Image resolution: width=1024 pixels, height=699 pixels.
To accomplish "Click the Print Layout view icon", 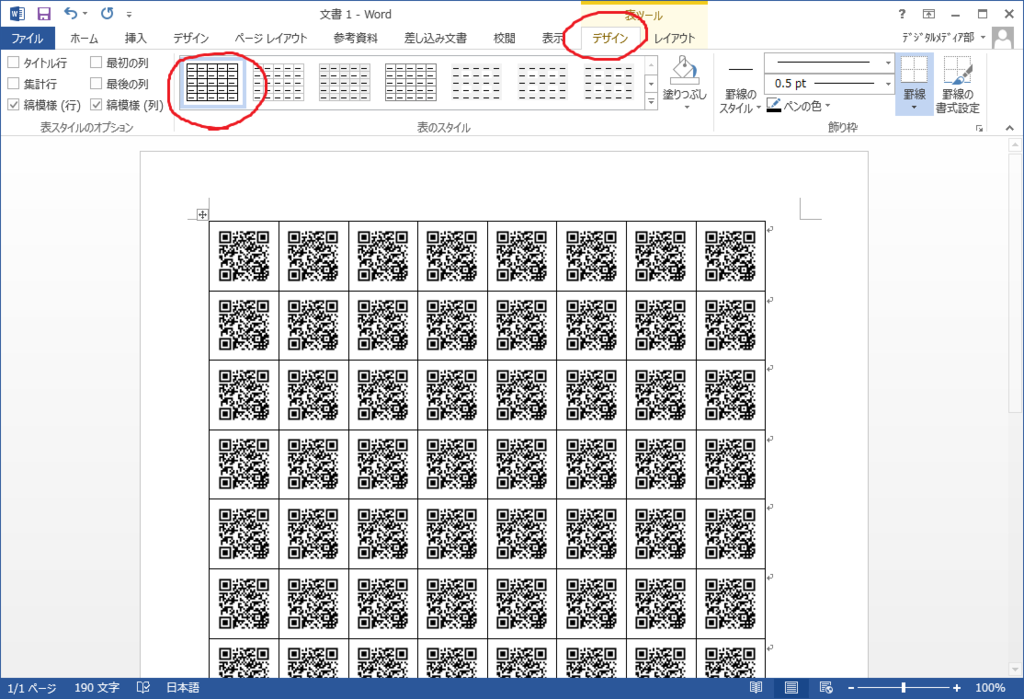I will (x=791, y=687).
